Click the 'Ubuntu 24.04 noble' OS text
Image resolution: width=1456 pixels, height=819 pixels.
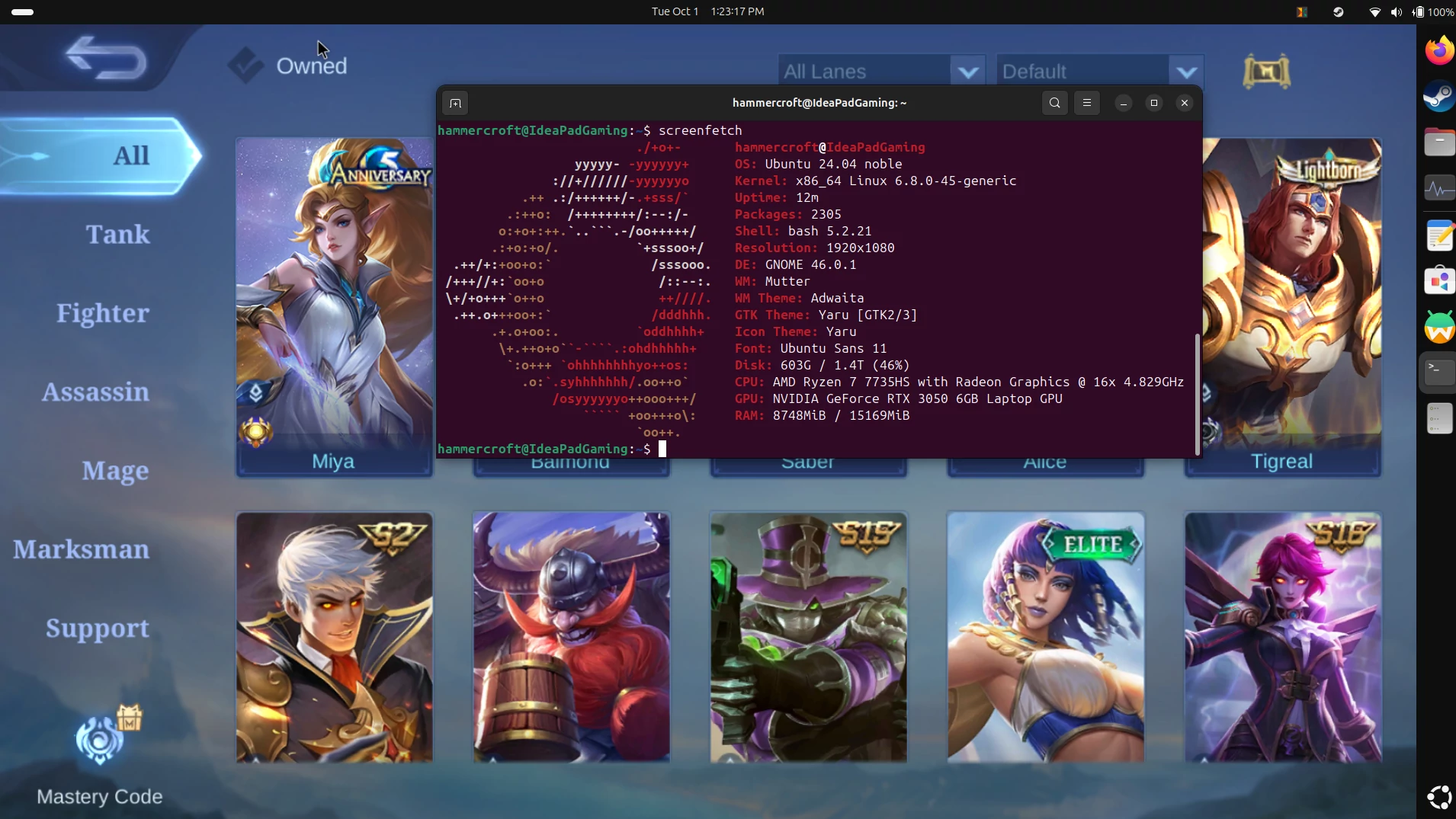click(833, 164)
